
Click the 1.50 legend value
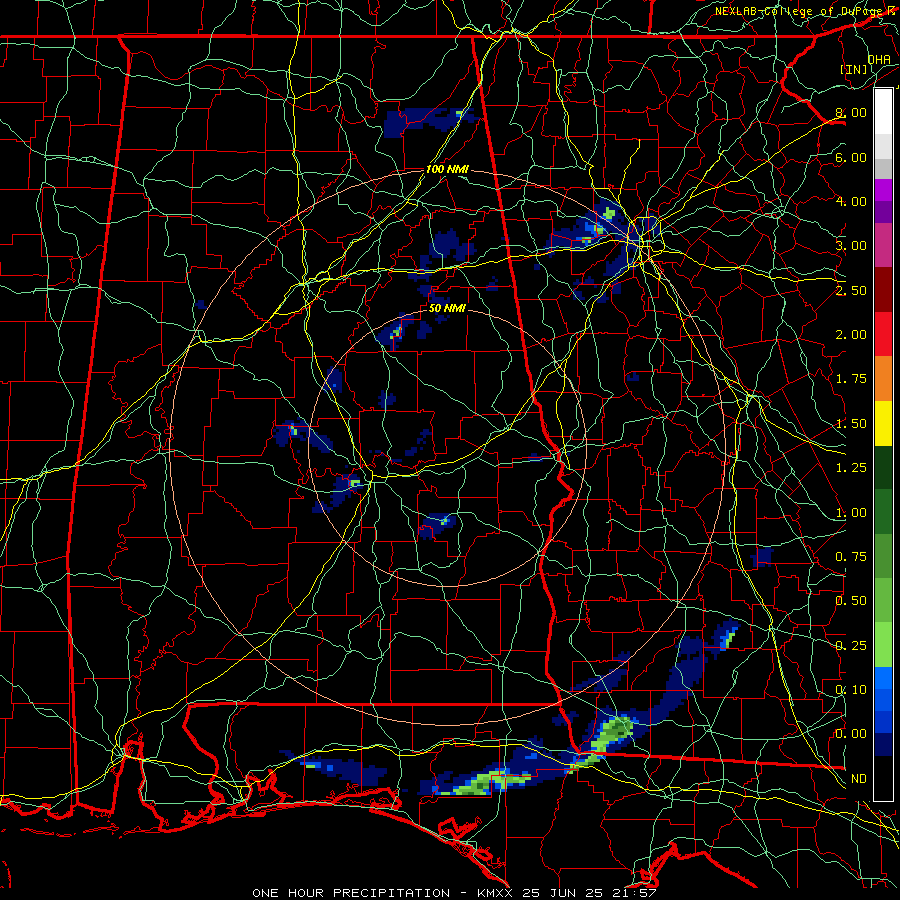851,424
